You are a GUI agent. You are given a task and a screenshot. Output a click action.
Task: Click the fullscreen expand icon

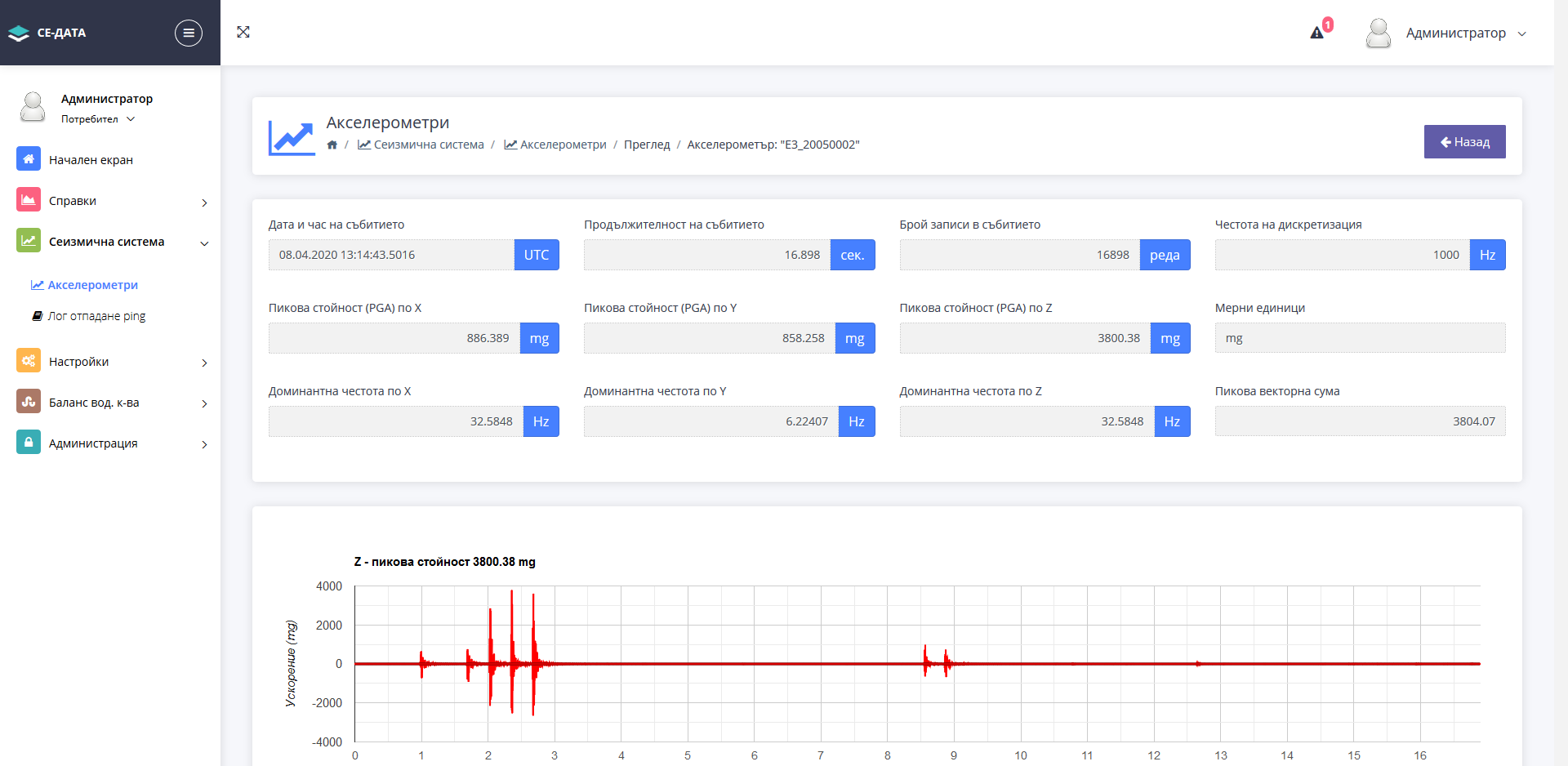pyautogui.click(x=243, y=32)
